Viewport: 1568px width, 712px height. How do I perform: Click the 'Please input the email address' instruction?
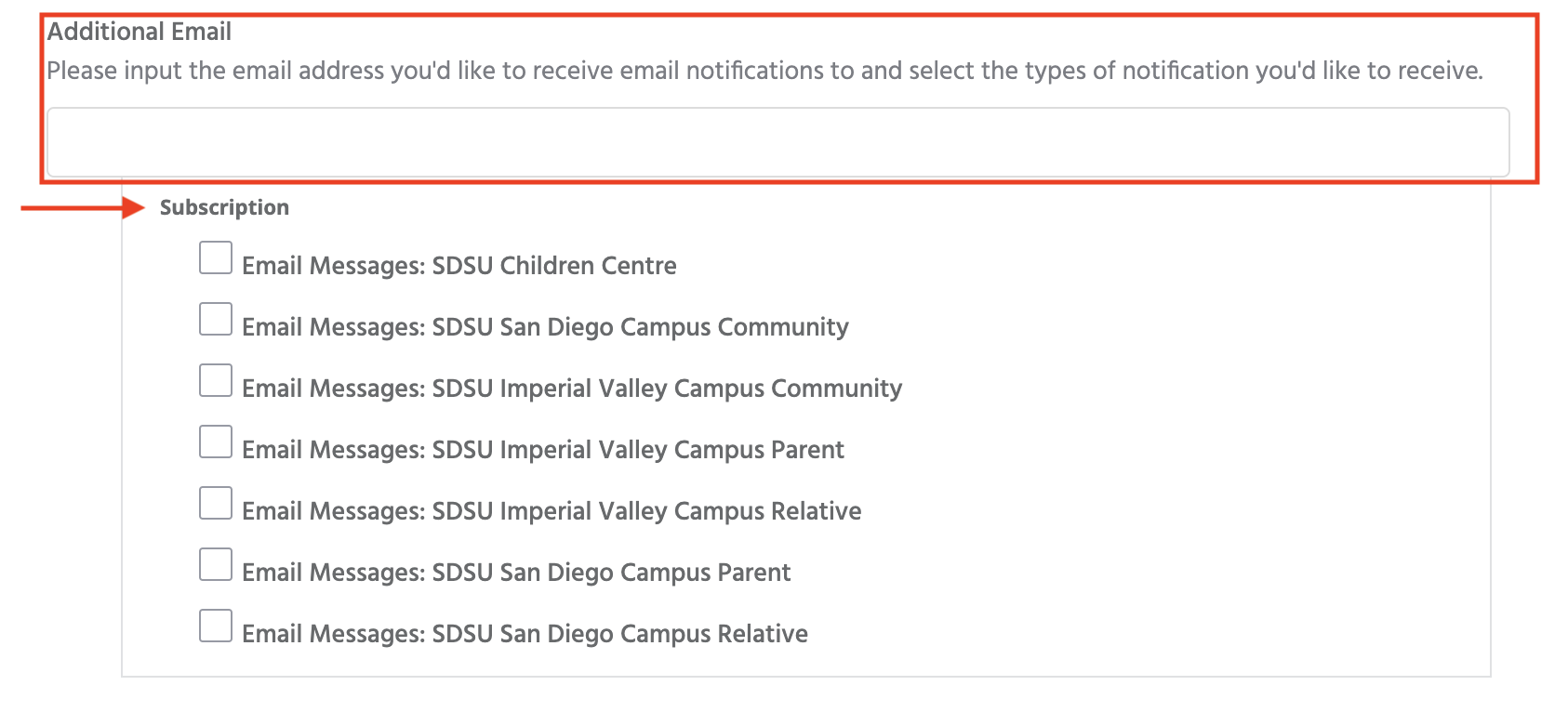(764, 72)
